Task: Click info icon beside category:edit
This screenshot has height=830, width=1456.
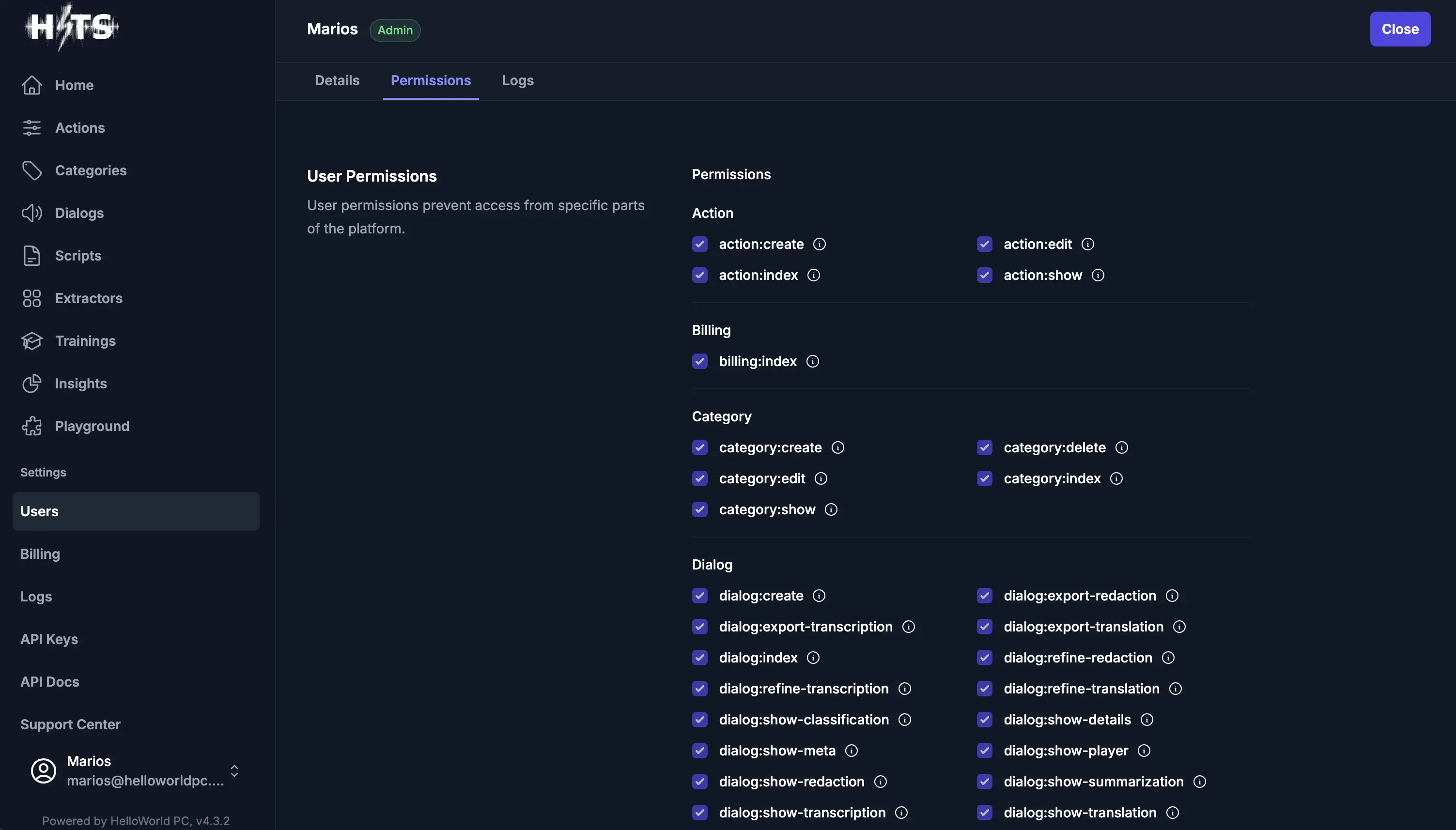Action: (x=821, y=478)
